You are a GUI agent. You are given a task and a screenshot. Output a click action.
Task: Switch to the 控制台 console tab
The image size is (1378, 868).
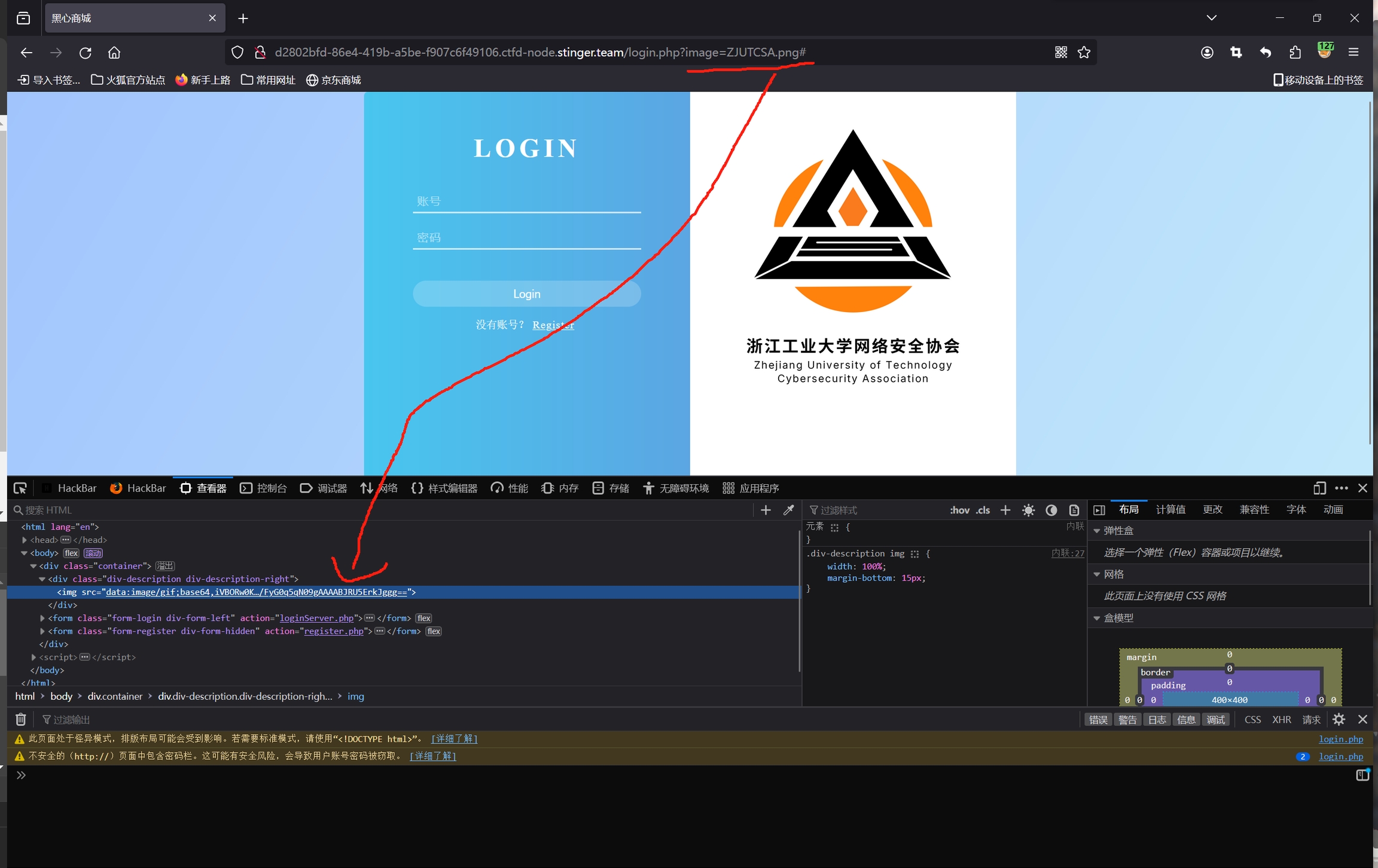pyautogui.click(x=264, y=488)
